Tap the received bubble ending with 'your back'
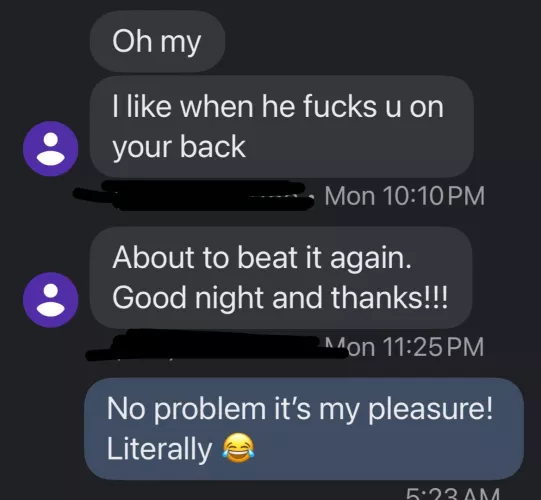Screen dimensions: 541x500 [282, 127]
